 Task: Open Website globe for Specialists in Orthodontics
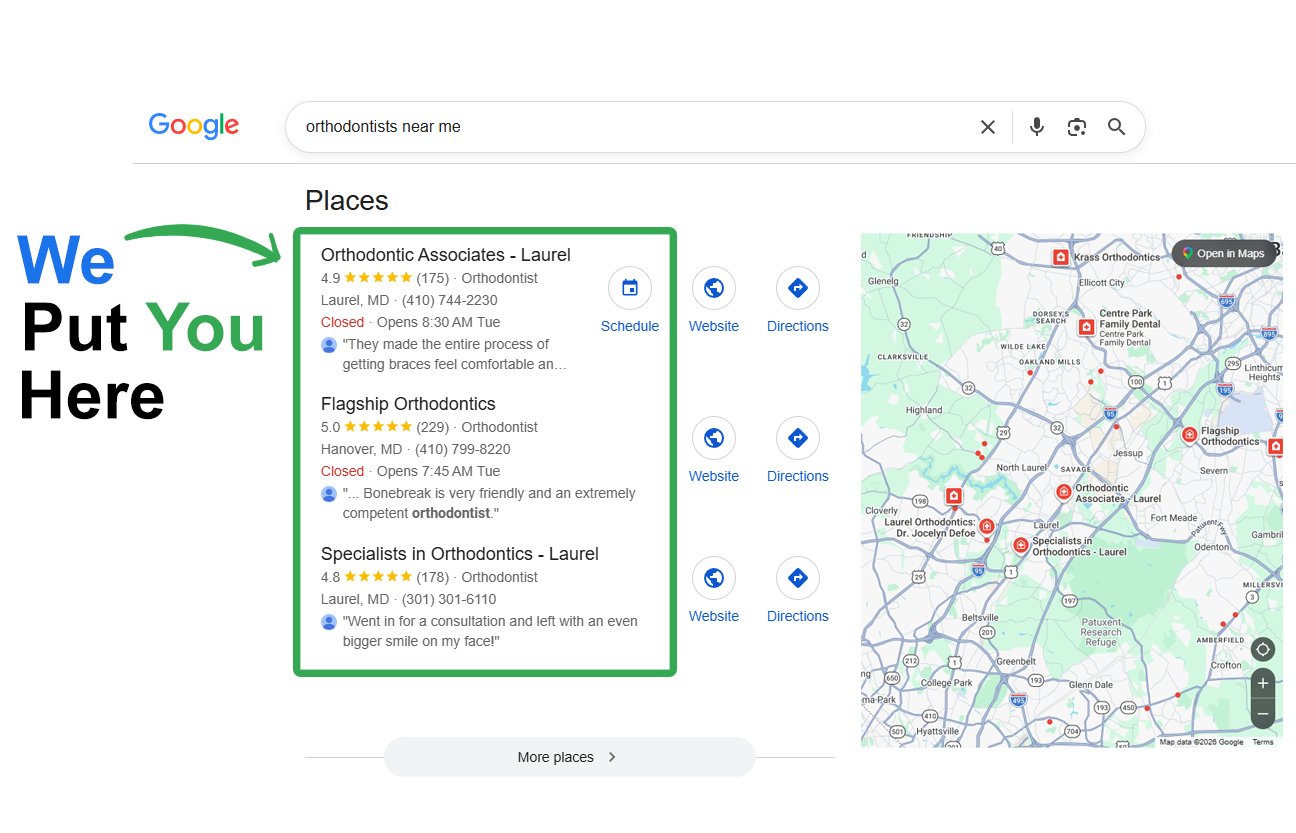pyautogui.click(x=714, y=578)
